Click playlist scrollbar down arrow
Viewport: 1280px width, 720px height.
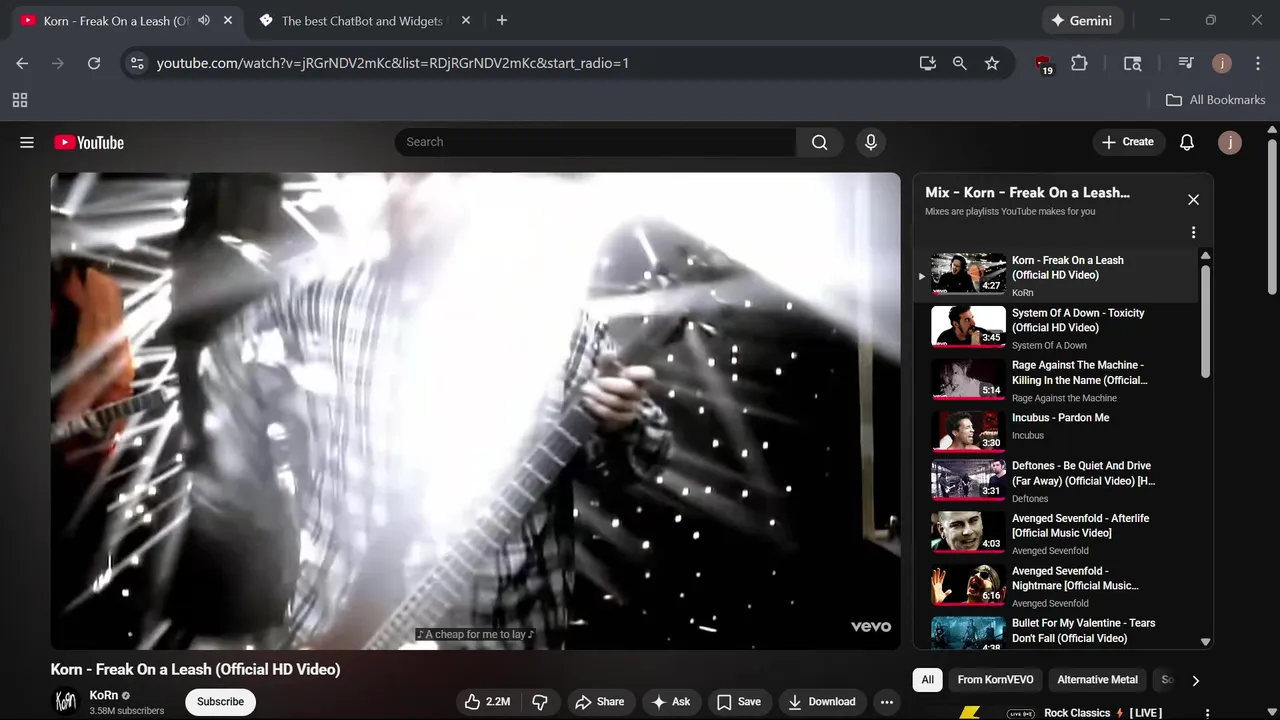1205,642
